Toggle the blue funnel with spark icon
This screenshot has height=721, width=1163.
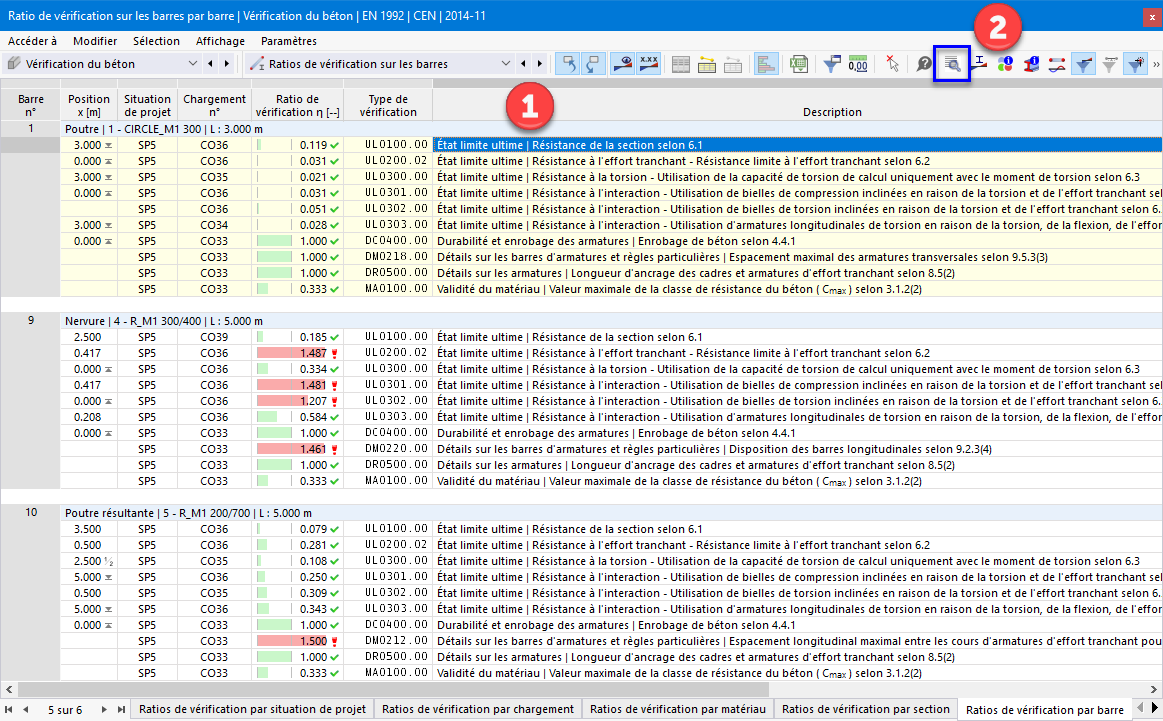tap(1136, 64)
